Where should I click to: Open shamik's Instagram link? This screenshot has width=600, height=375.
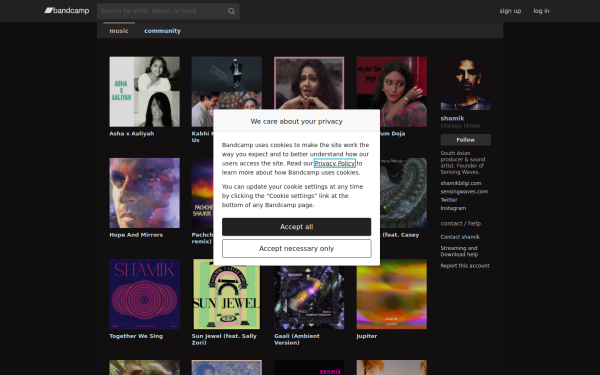tap(453, 209)
